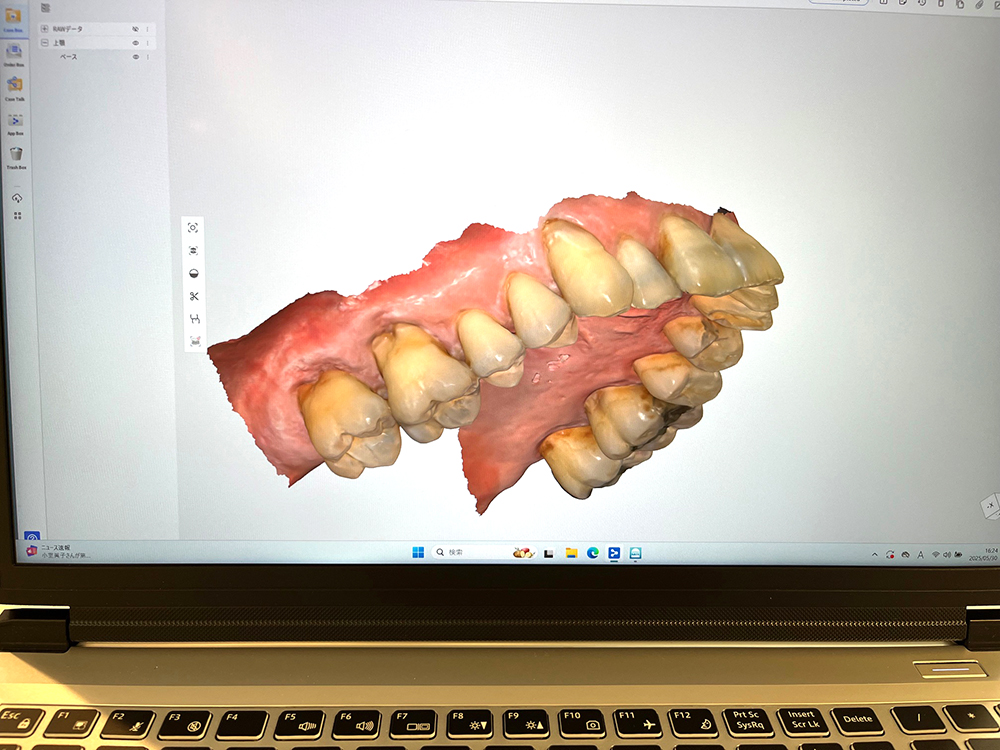Viewport: 1000px width, 750px height.
Task: Open the more options menu for ベース
Action: [148, 57]
